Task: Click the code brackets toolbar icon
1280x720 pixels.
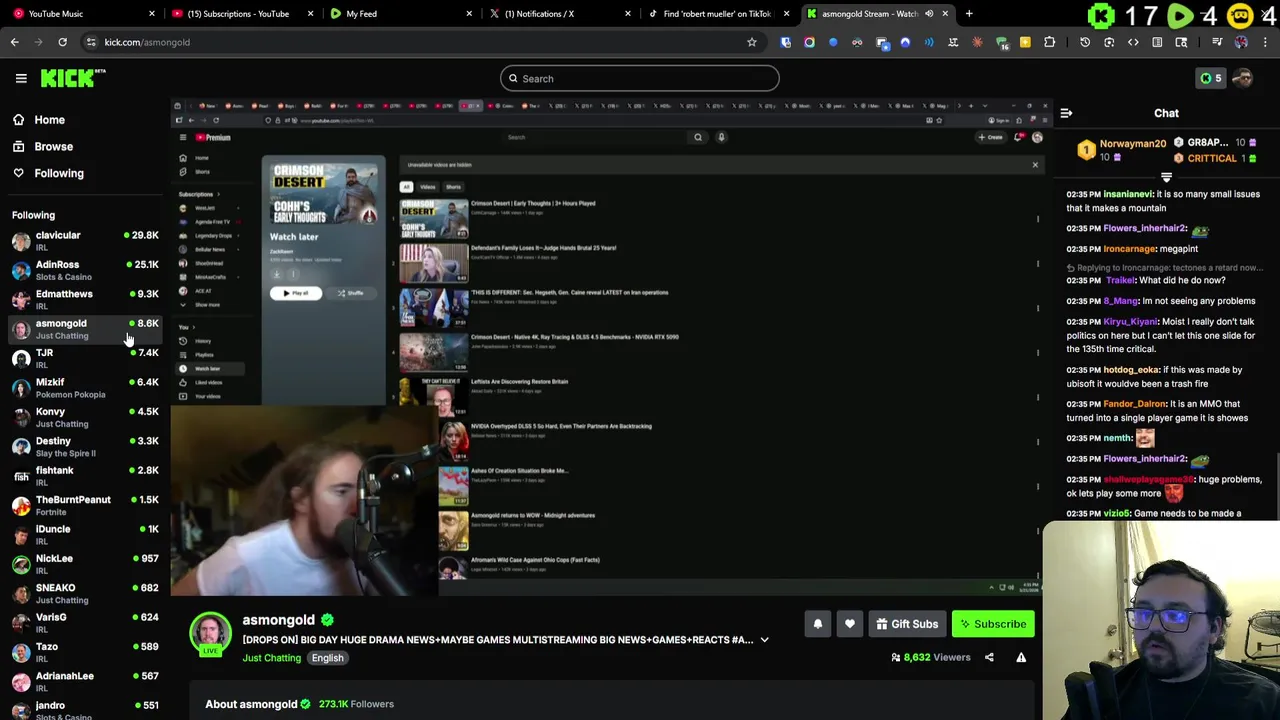Action: click(1133, 42)
